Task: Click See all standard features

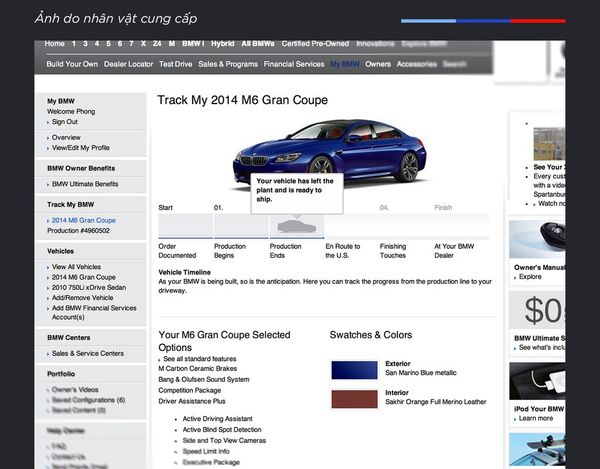Action: 199,359
